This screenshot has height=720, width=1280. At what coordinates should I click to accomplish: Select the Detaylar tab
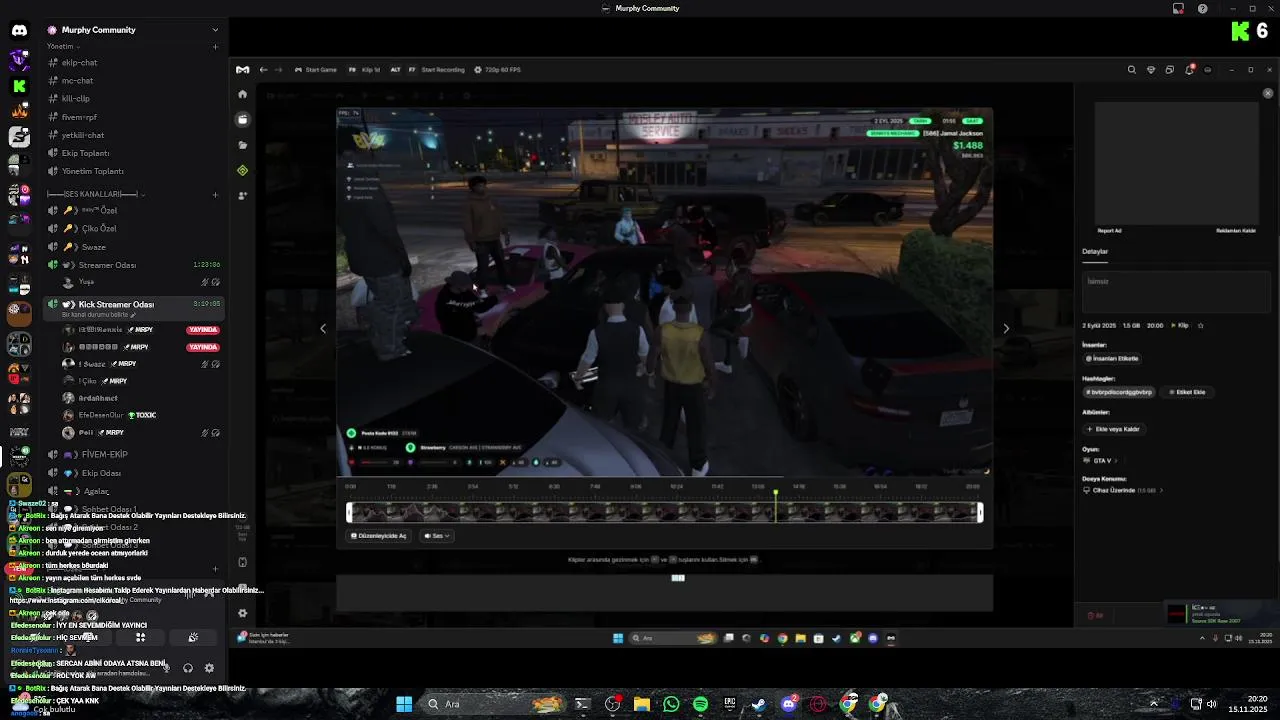pyautogui.click(x=1095, y=251)
